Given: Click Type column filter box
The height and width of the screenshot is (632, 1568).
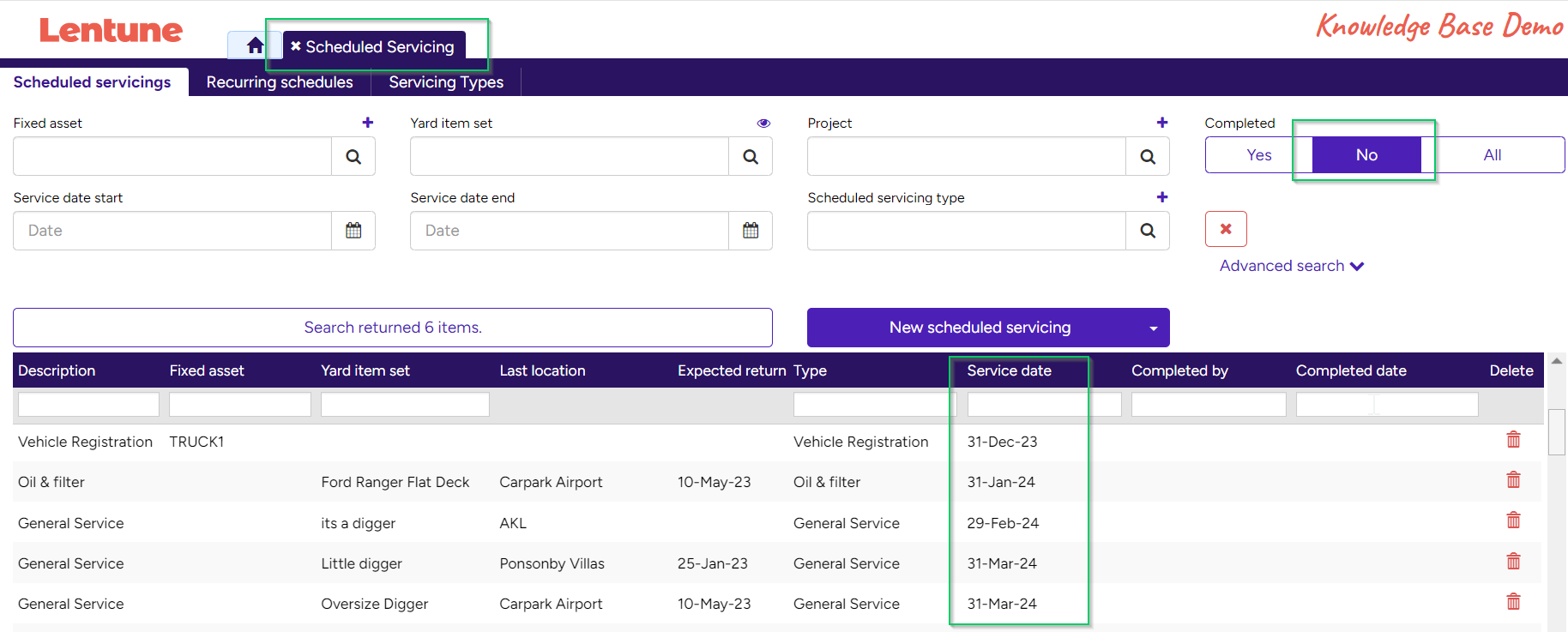Looking at the screenshot, I should [875, 405].
